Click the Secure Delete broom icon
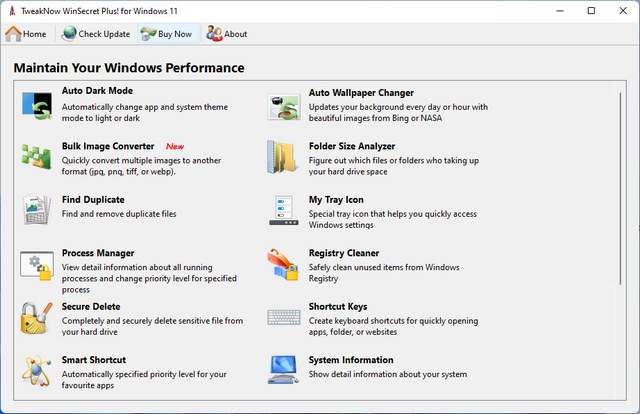The width and height of the screenshot is (640, 414). click(x=37, y=318)
